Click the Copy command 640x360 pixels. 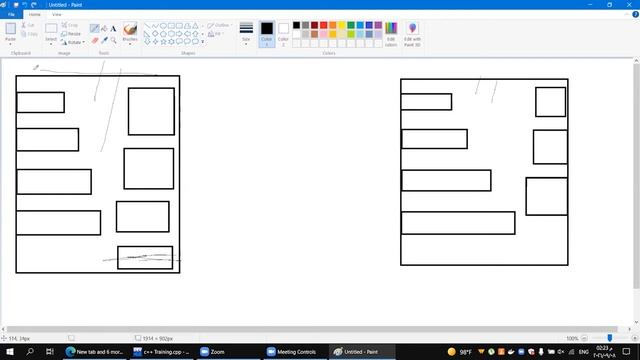tap(29, 34)
